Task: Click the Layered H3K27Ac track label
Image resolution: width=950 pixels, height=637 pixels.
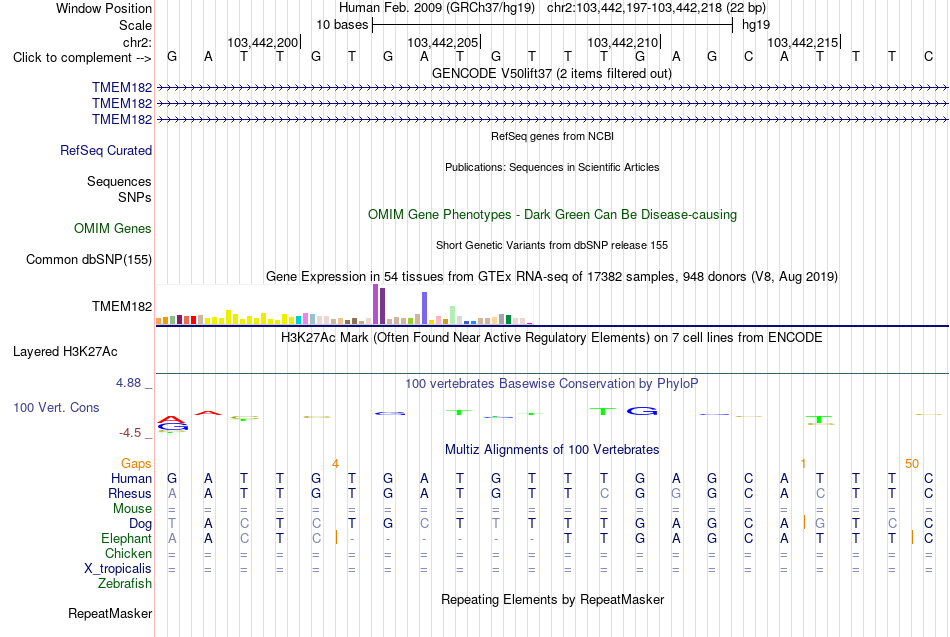Action: click(x=65, y=352)
